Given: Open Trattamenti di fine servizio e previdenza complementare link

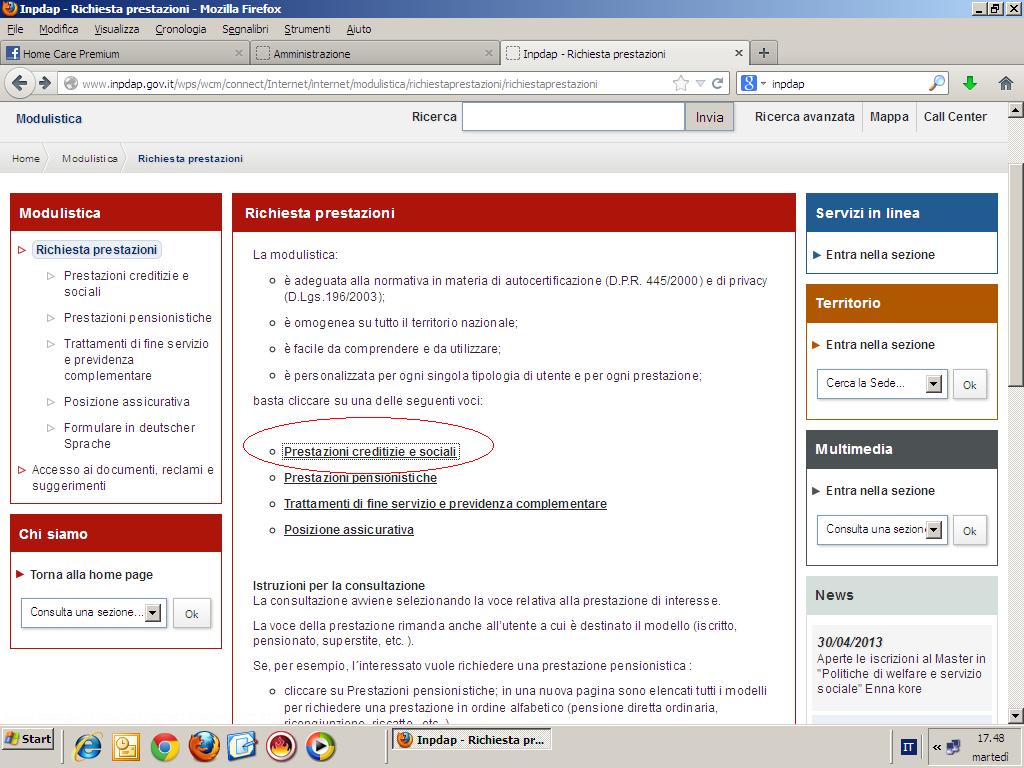Looking at the screenshot, I should 445,504.
